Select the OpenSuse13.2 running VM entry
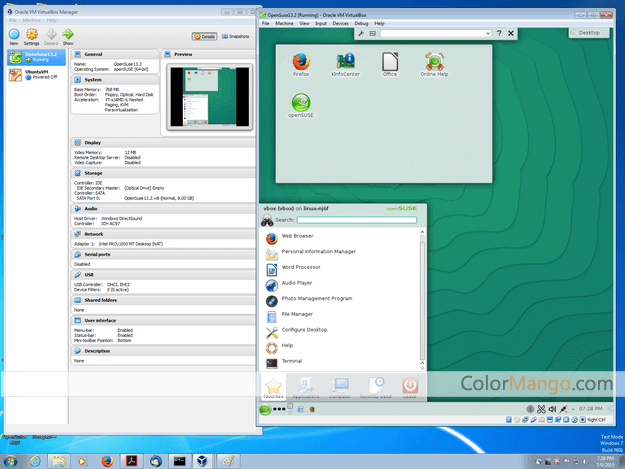Image resolution: width=625 pixels, height=469 pixels. point(36,57)
